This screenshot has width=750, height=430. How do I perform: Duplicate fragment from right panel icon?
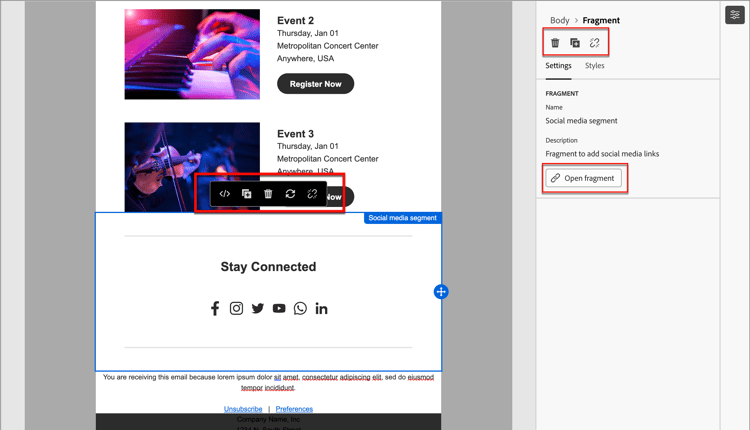coord(575,43)
